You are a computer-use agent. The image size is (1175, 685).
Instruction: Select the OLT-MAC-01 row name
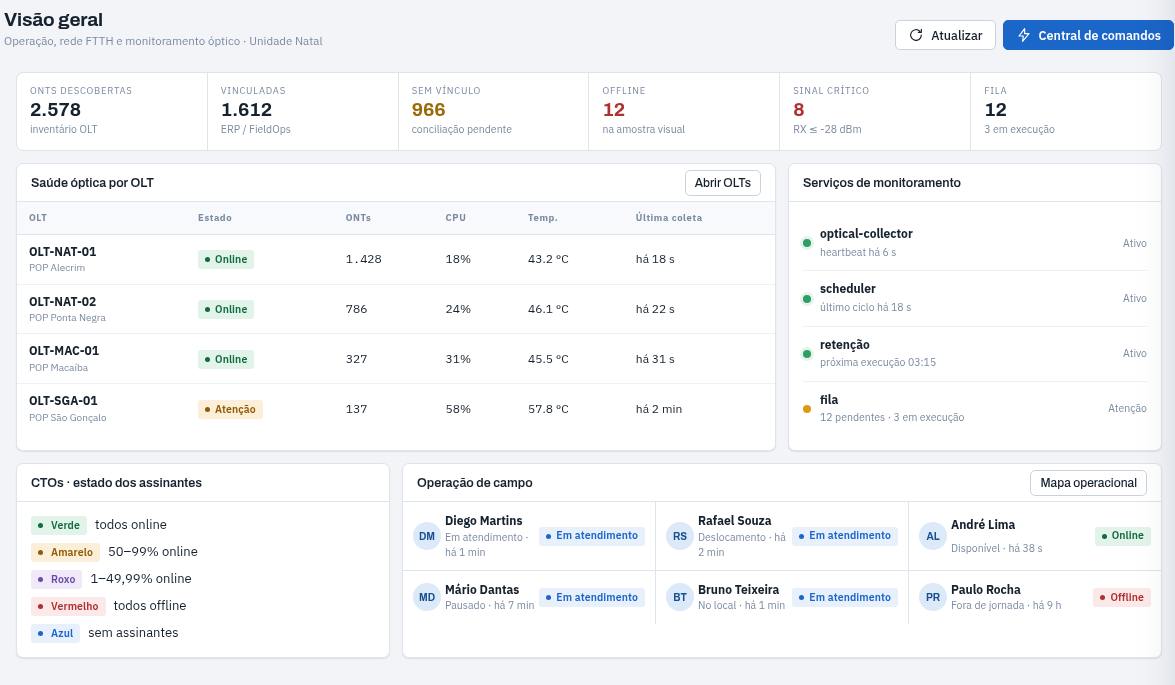pos(64,351)
